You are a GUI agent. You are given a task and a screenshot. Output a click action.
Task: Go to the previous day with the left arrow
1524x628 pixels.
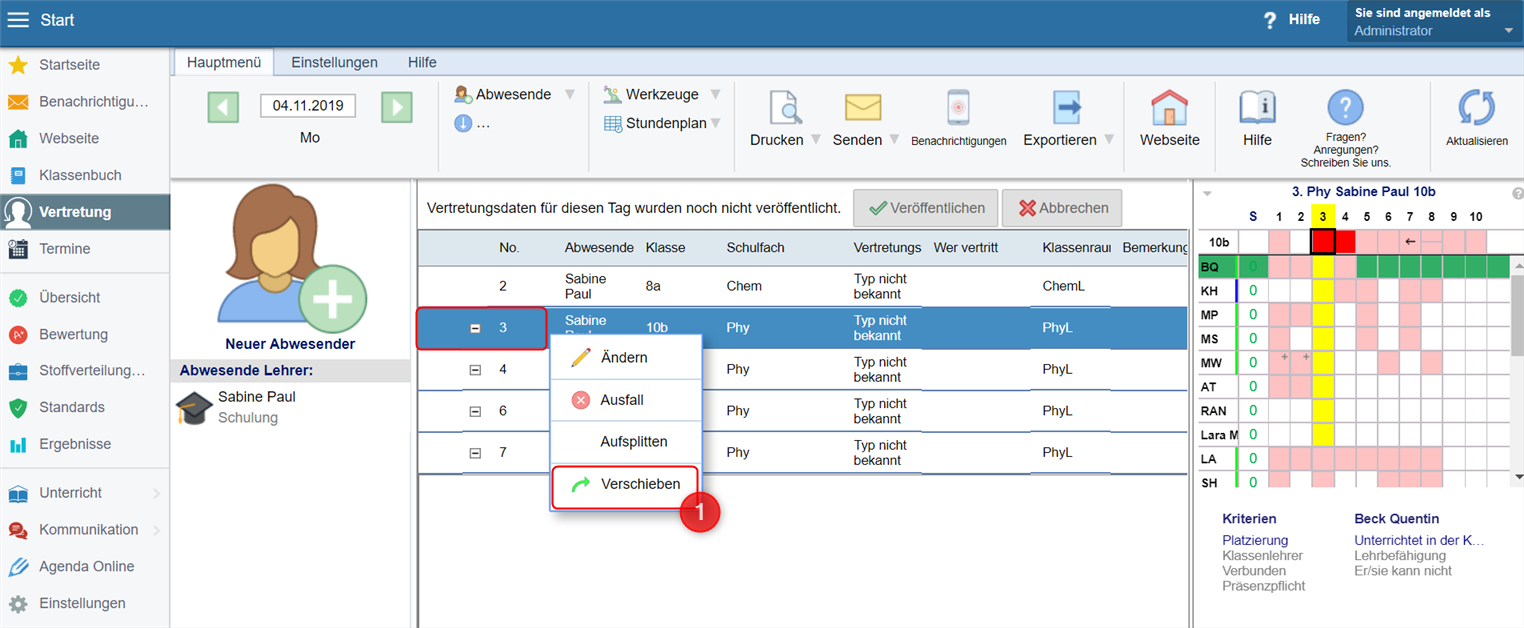[x=223, y=107]
